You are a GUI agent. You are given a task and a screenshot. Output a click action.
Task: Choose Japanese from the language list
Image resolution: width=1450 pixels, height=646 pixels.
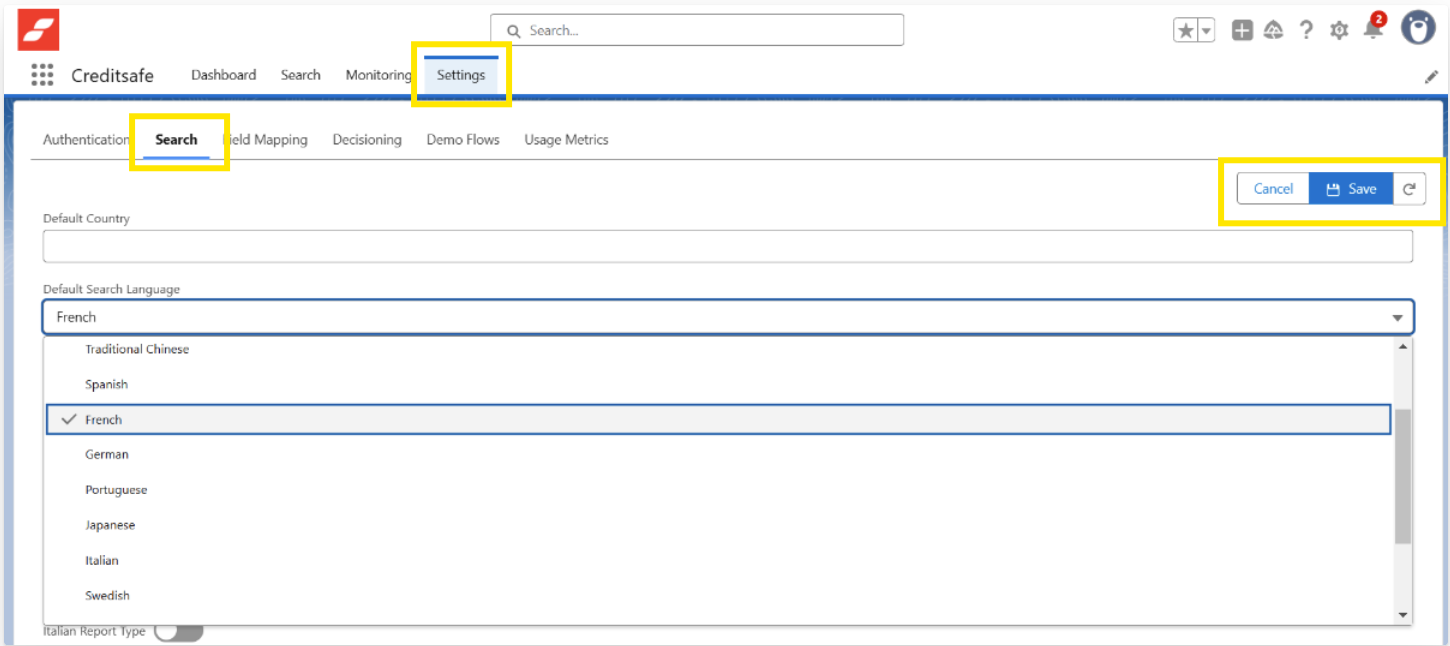[718, 525]
